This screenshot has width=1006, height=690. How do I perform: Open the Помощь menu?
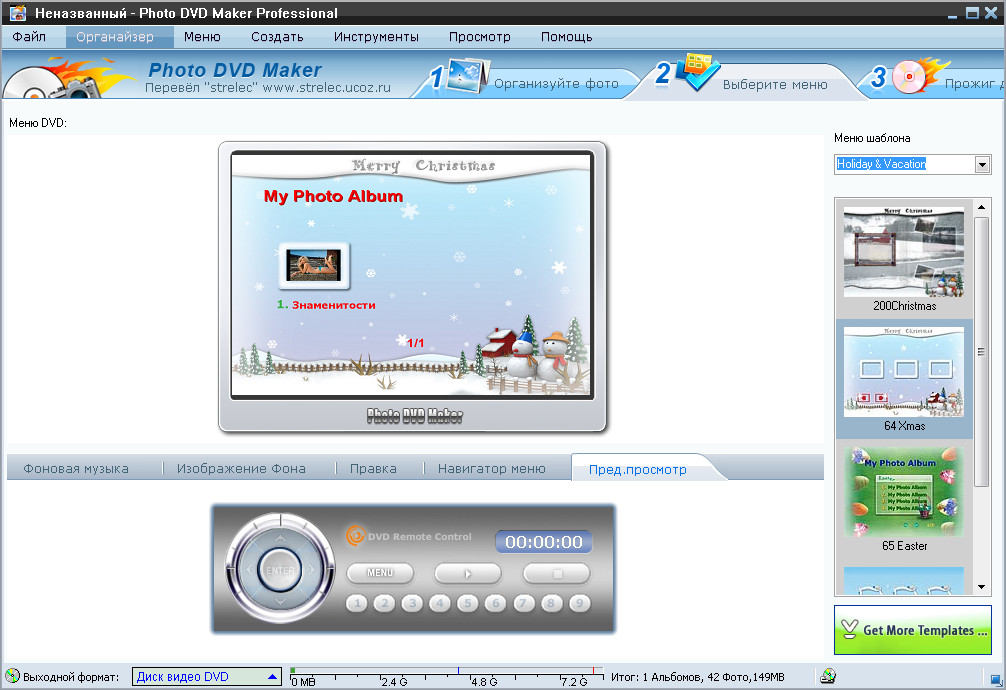(x=567, y=37)
